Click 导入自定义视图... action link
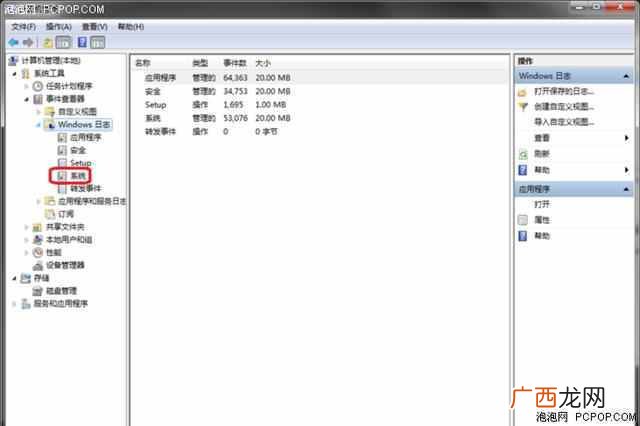Image resolution: width=640 pixels, height=426 pixels. [x=564, y=122]
